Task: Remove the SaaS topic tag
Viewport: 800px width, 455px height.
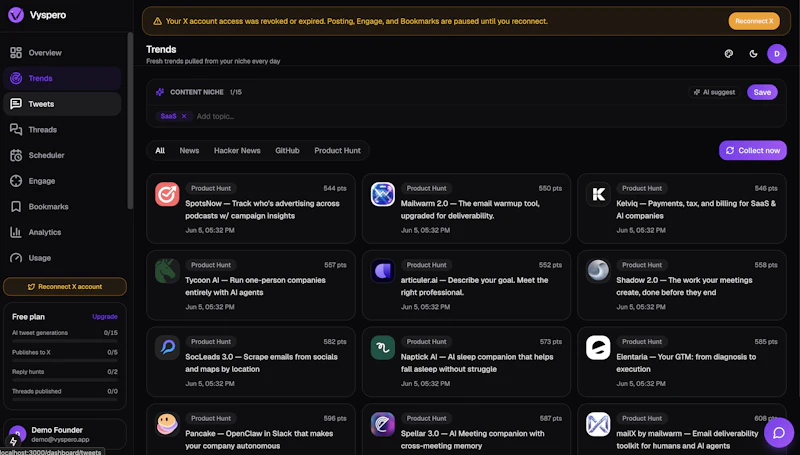Action: point(184,116)
